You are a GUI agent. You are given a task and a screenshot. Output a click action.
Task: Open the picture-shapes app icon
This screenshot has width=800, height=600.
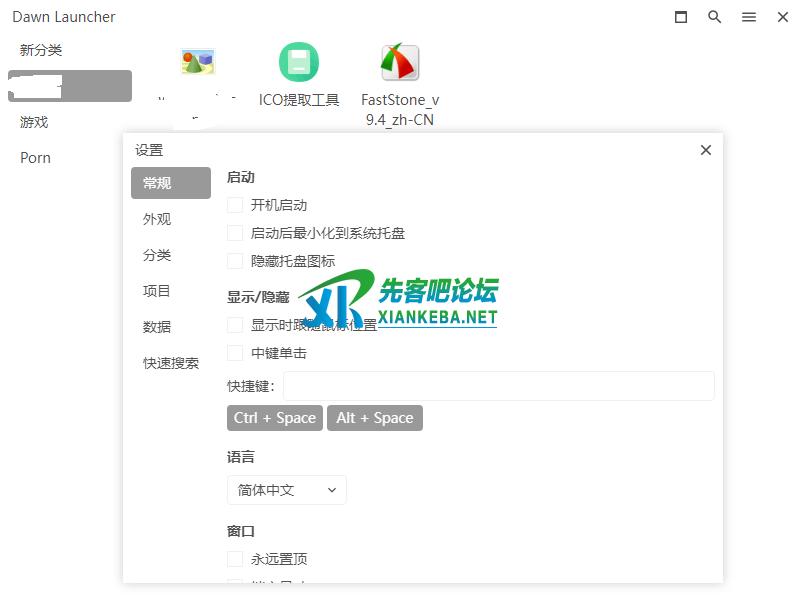click(x=198, y=63)
